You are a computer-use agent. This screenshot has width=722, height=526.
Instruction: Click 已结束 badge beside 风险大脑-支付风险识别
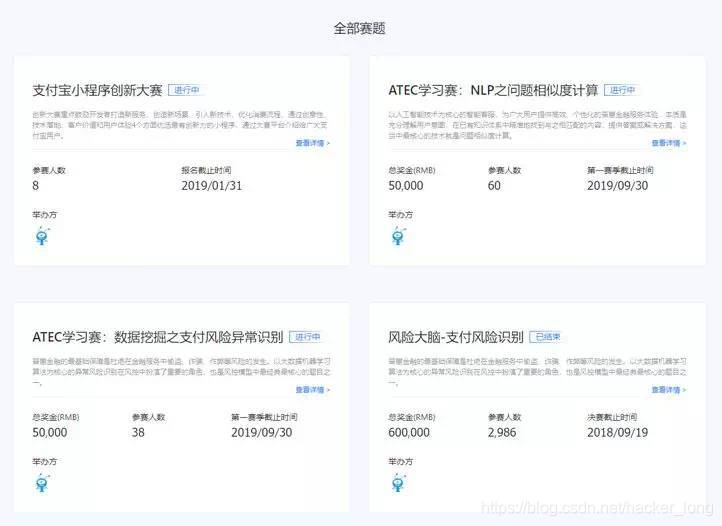pos(547,337)
